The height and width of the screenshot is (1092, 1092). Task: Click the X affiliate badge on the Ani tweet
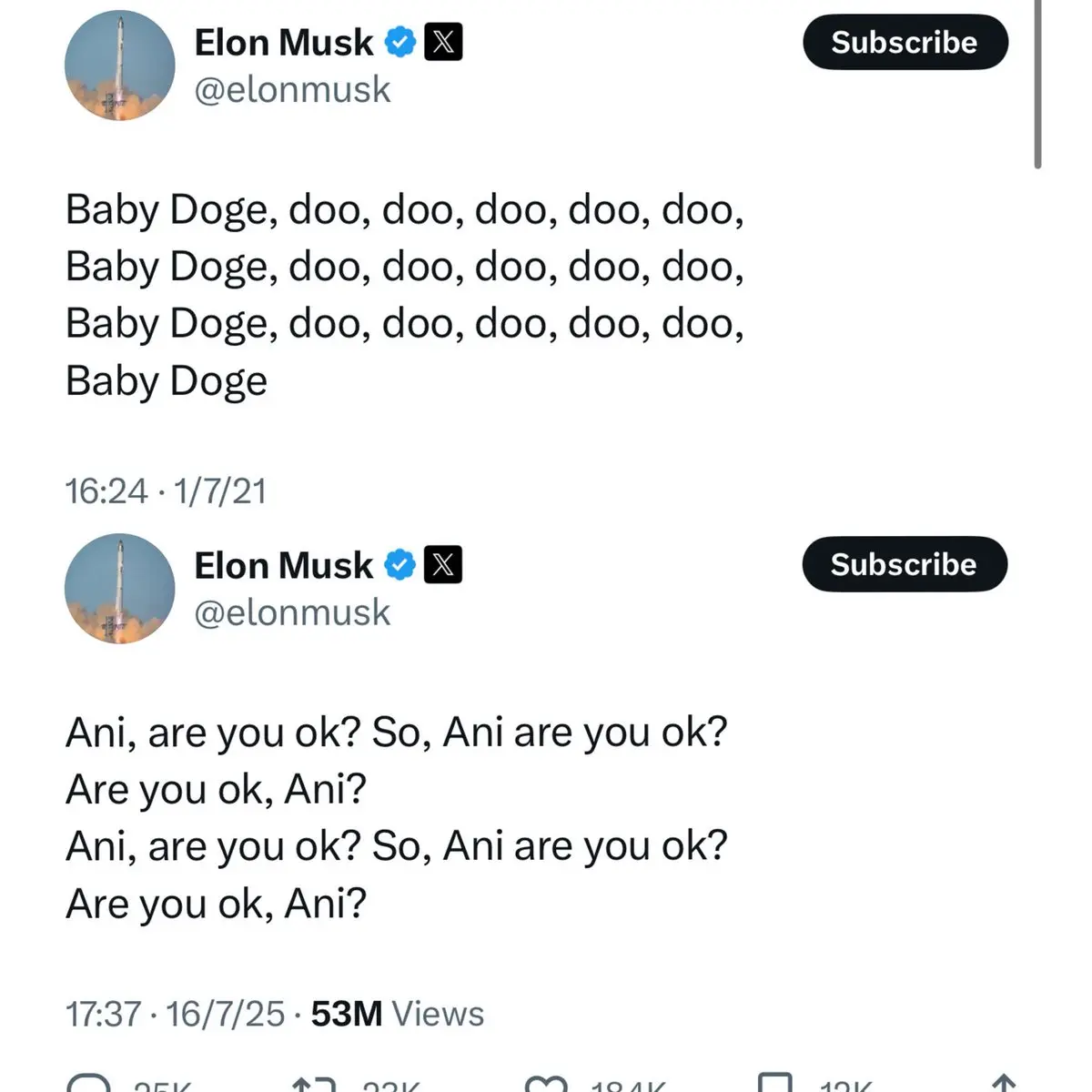pos(443,565)
